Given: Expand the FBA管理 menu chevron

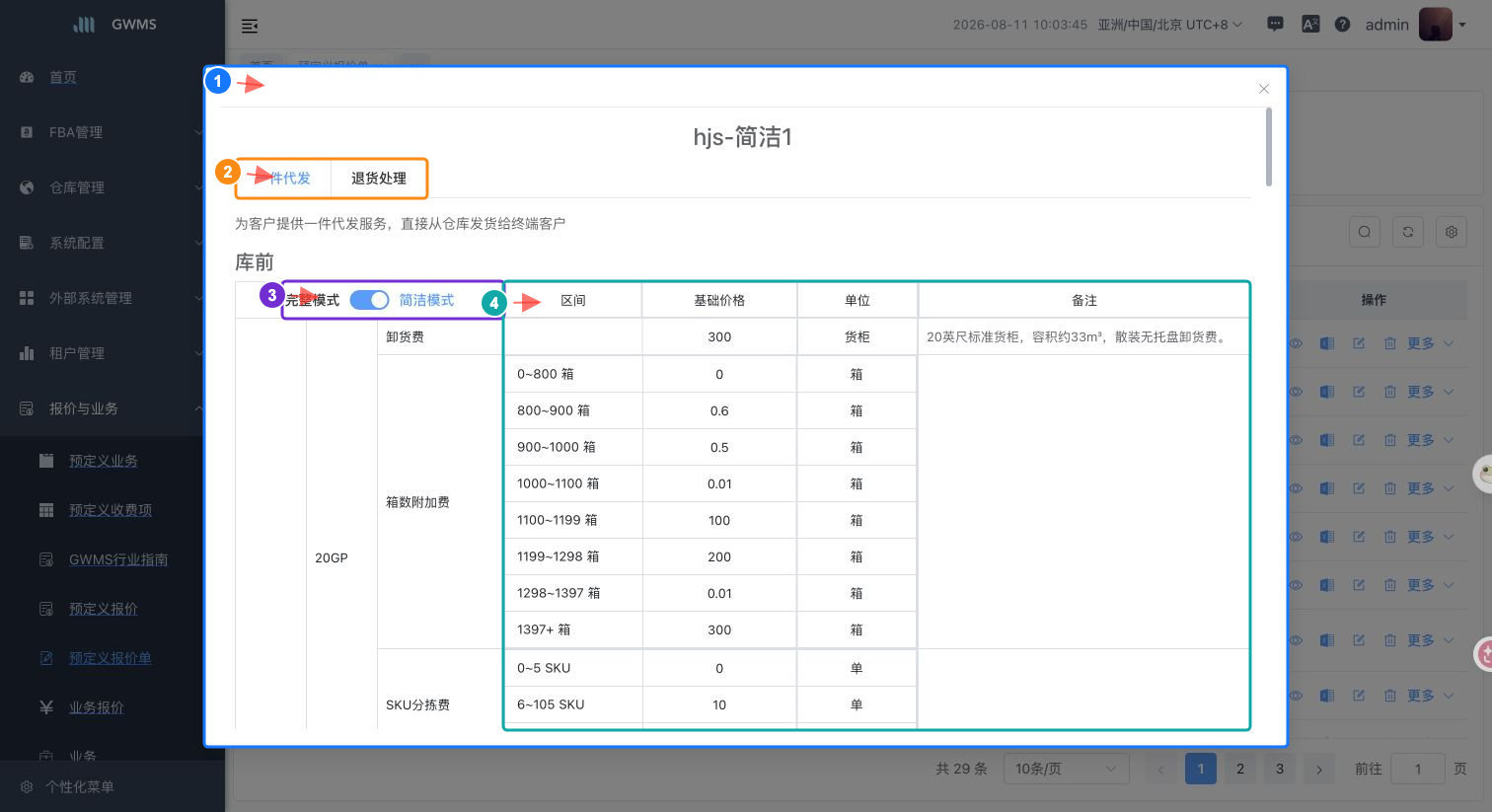Looking at the screenshot, I should pos(199,132).
